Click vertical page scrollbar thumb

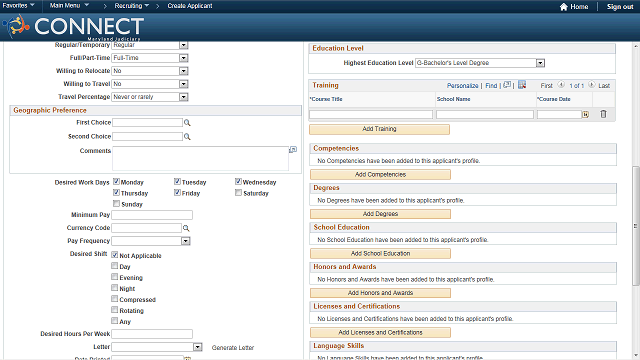pyautogui.click(x=636, y=226)
